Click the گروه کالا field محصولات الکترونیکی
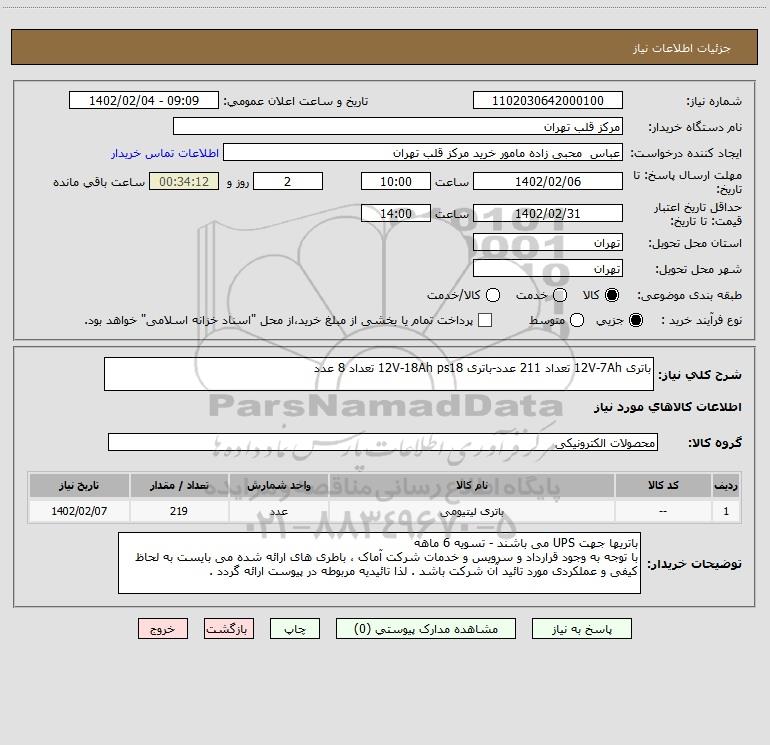 383,442
